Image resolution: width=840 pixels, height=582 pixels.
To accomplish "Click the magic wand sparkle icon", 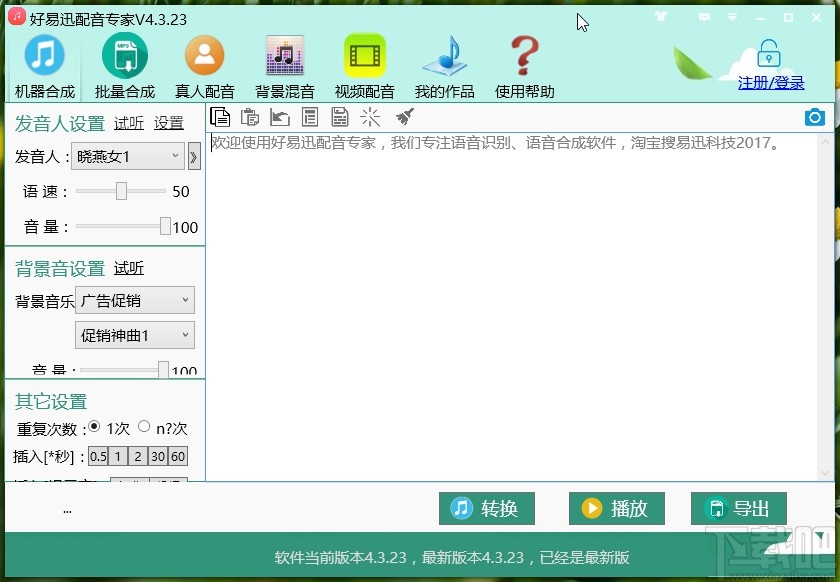I will pos(370,117).
